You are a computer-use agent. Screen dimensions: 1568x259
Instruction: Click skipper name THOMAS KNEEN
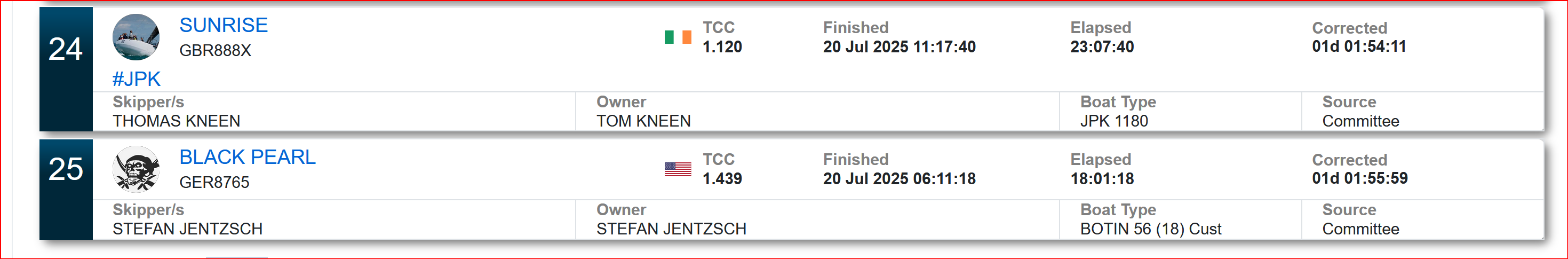(x=176, y=121)
